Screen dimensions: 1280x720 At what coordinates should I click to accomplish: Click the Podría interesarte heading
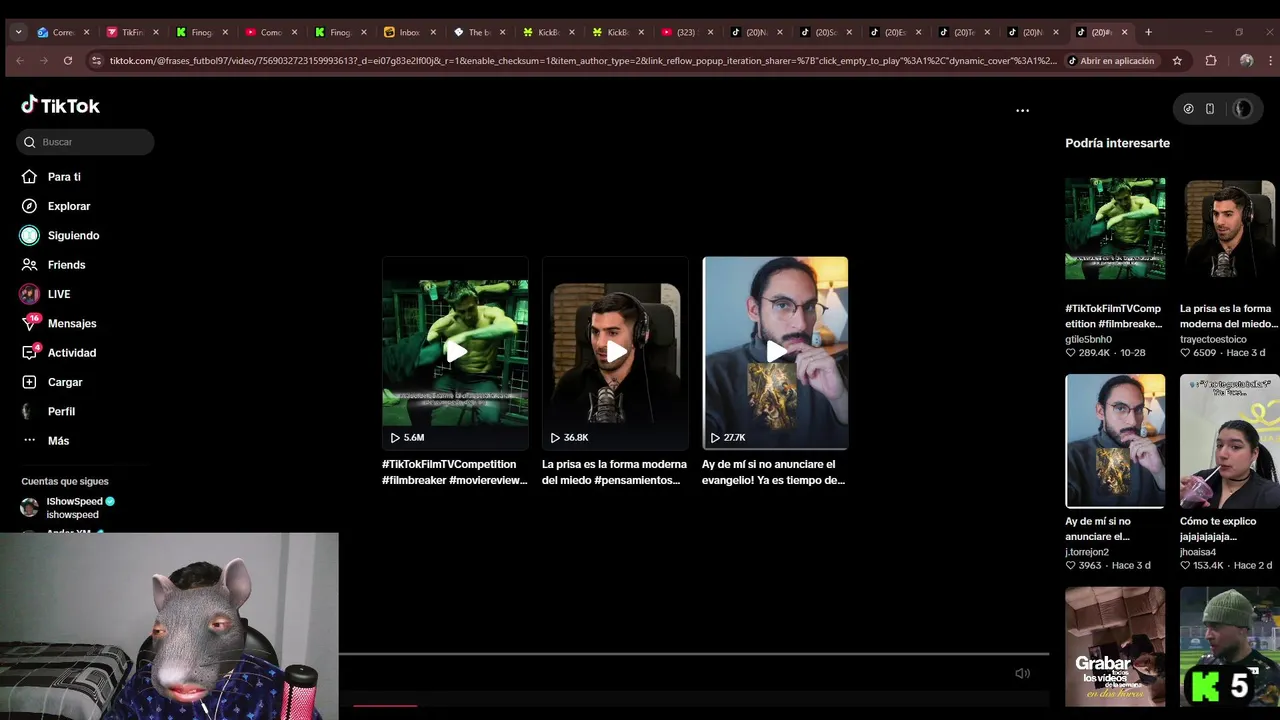pos(1117,143)
